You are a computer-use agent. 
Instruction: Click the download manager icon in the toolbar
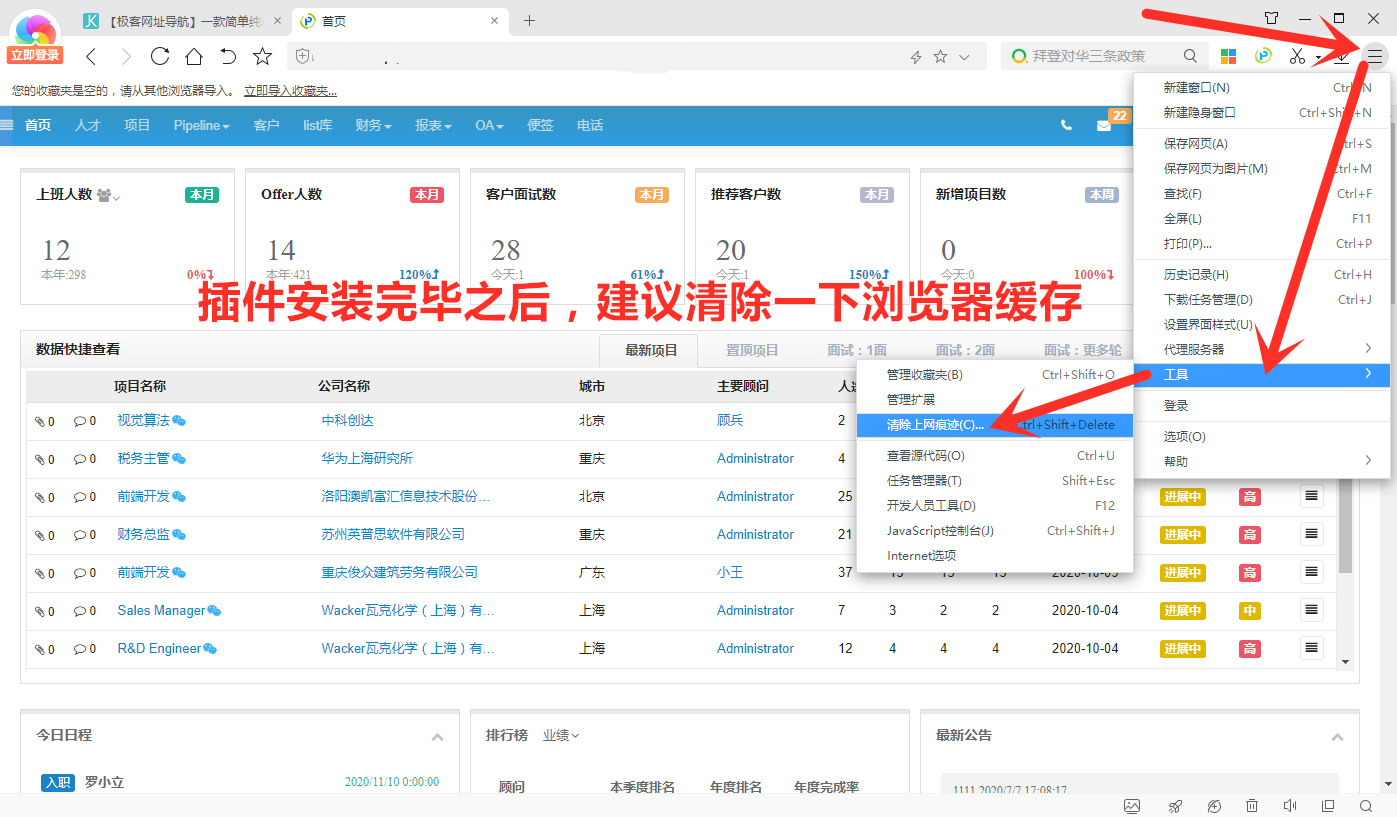[1340, 56]
